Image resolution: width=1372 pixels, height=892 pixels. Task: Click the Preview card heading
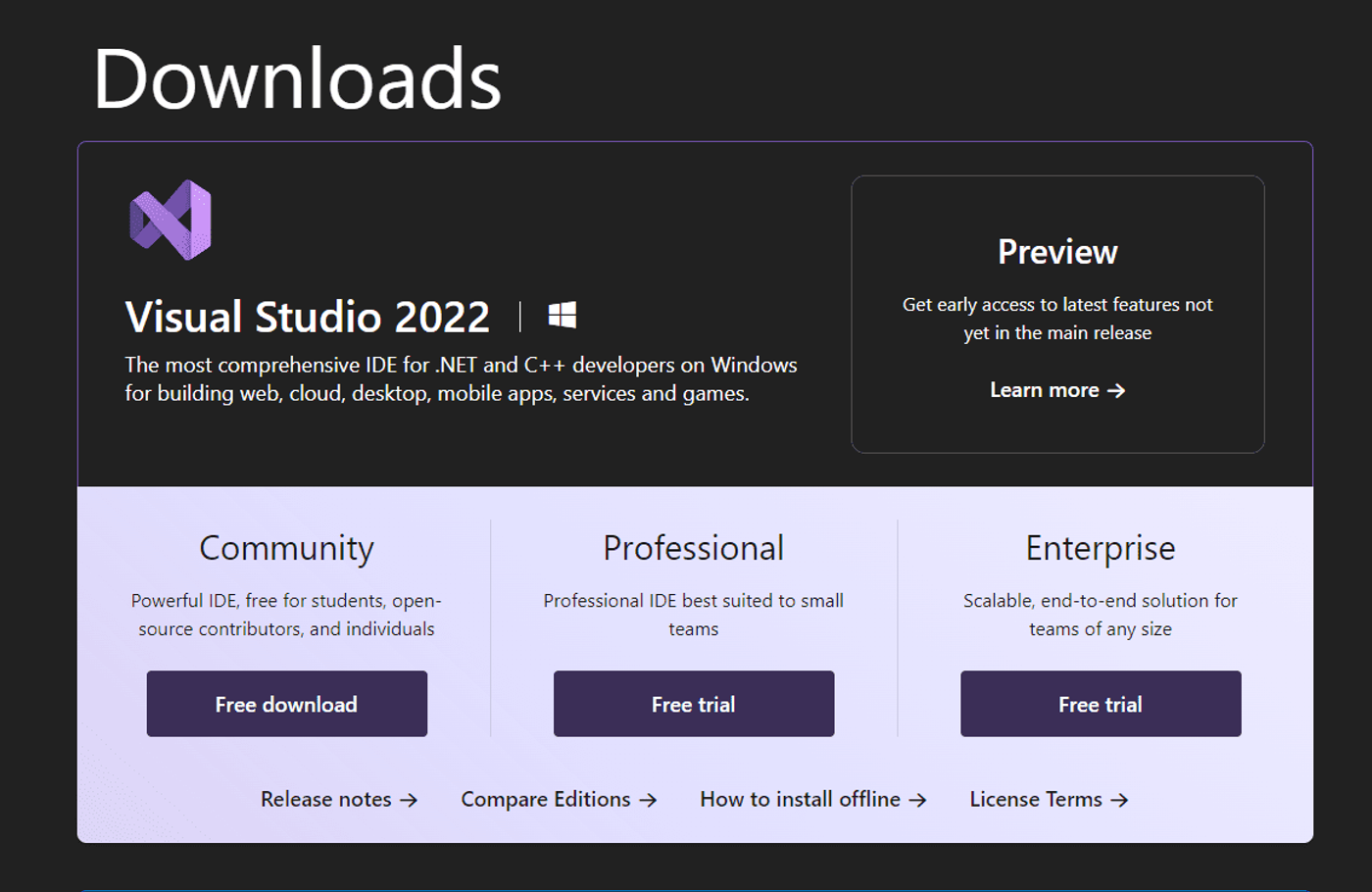[x=1057, y=252]
